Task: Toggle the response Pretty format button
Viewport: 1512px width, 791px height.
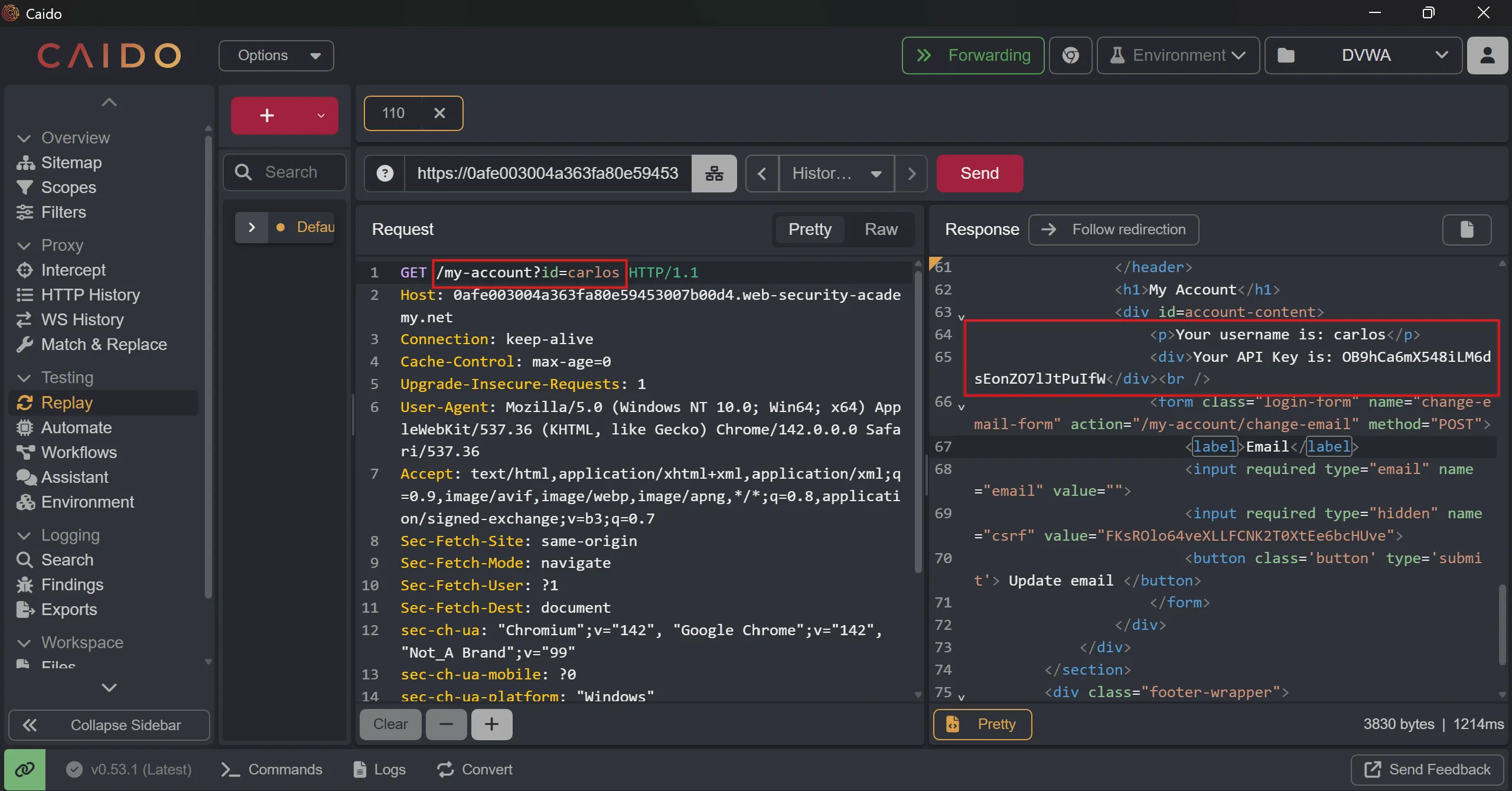Action: [982, 724]
